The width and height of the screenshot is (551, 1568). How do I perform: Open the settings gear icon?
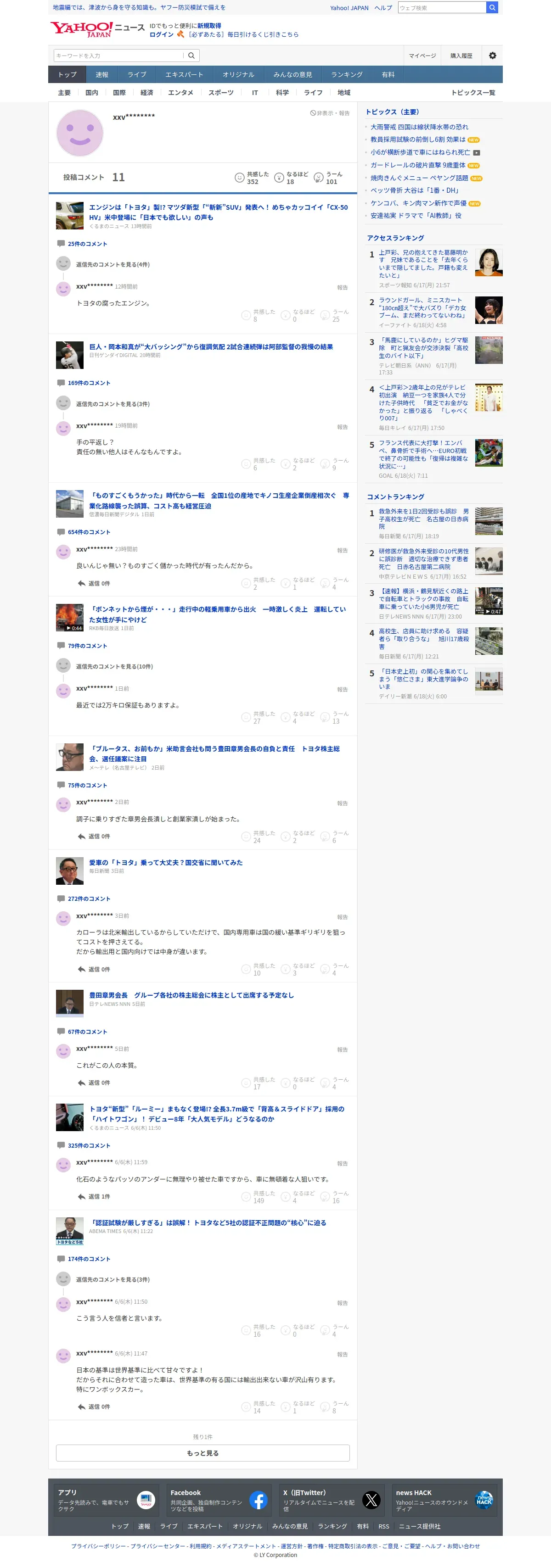pos(493,56)
